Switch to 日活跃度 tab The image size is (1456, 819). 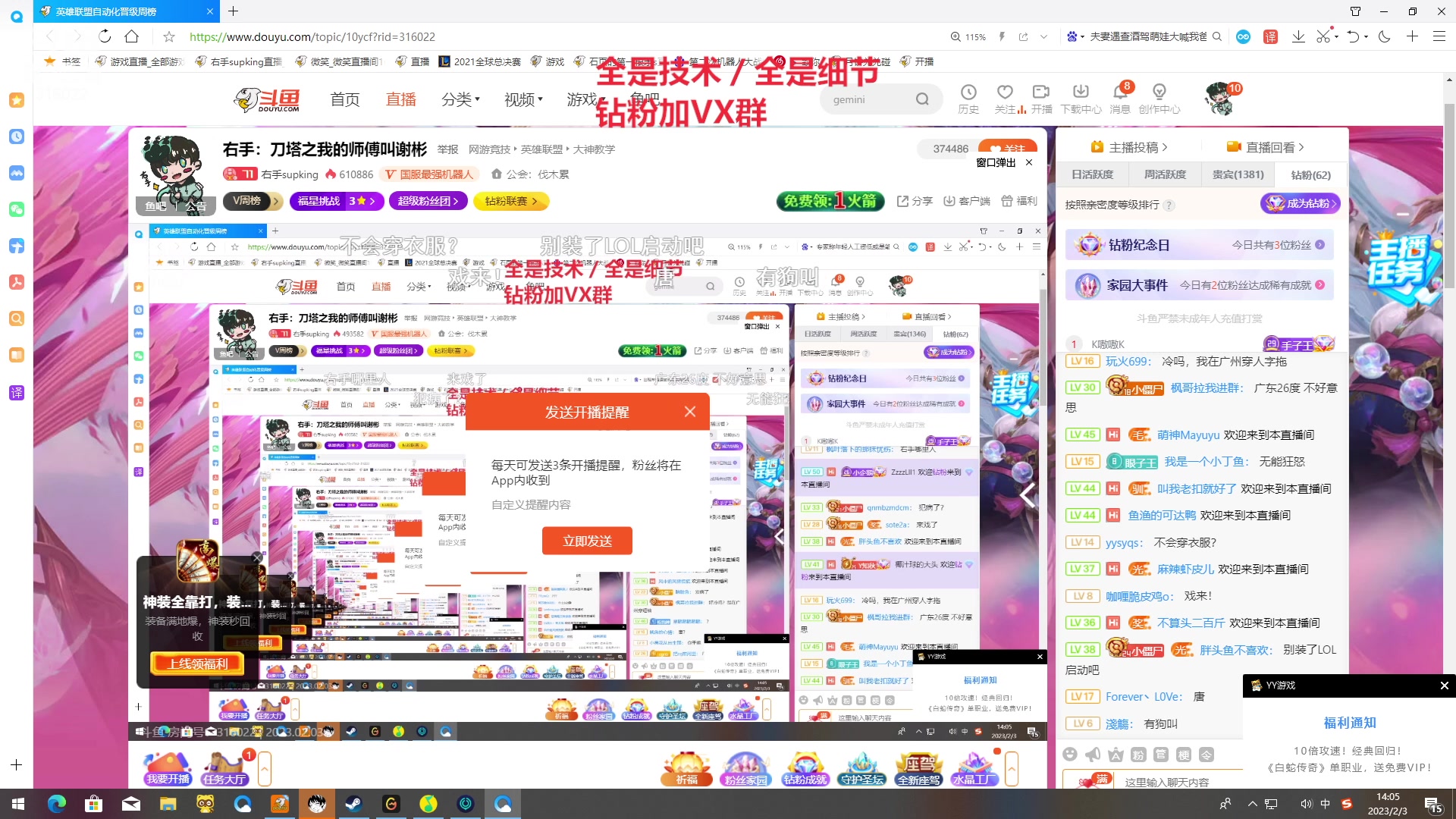pos(1092,174)
